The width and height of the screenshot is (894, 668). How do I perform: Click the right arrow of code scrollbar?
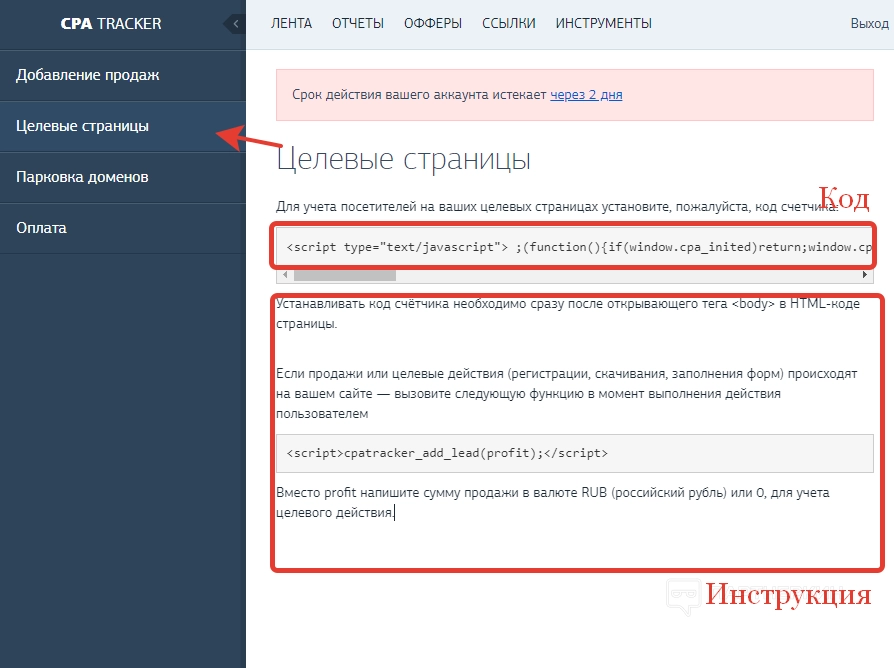point(865,275)
